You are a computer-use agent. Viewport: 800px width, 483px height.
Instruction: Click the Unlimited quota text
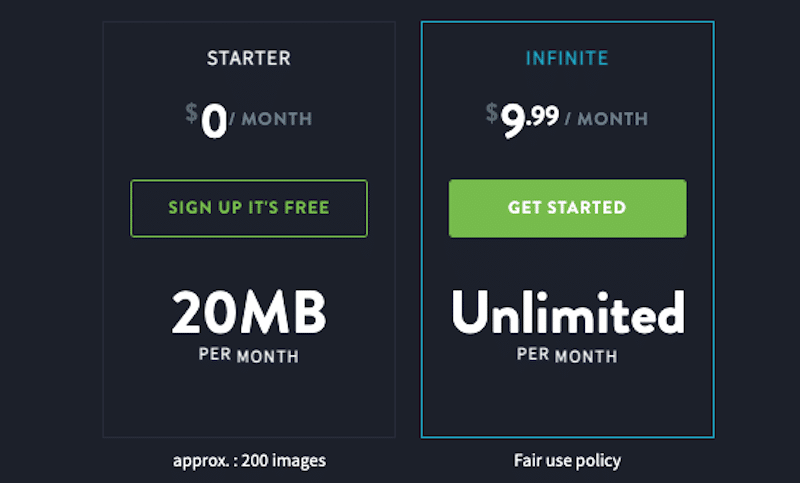tap(568, 312)
